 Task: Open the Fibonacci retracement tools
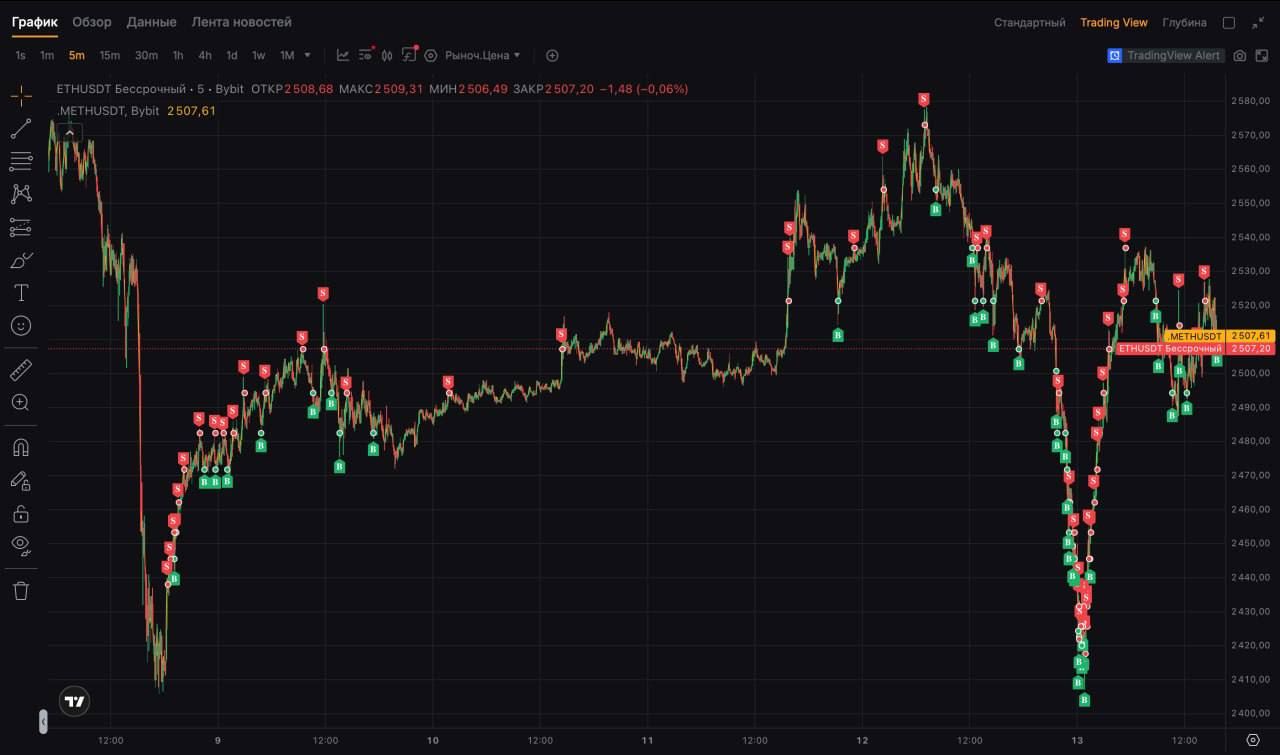21,161
